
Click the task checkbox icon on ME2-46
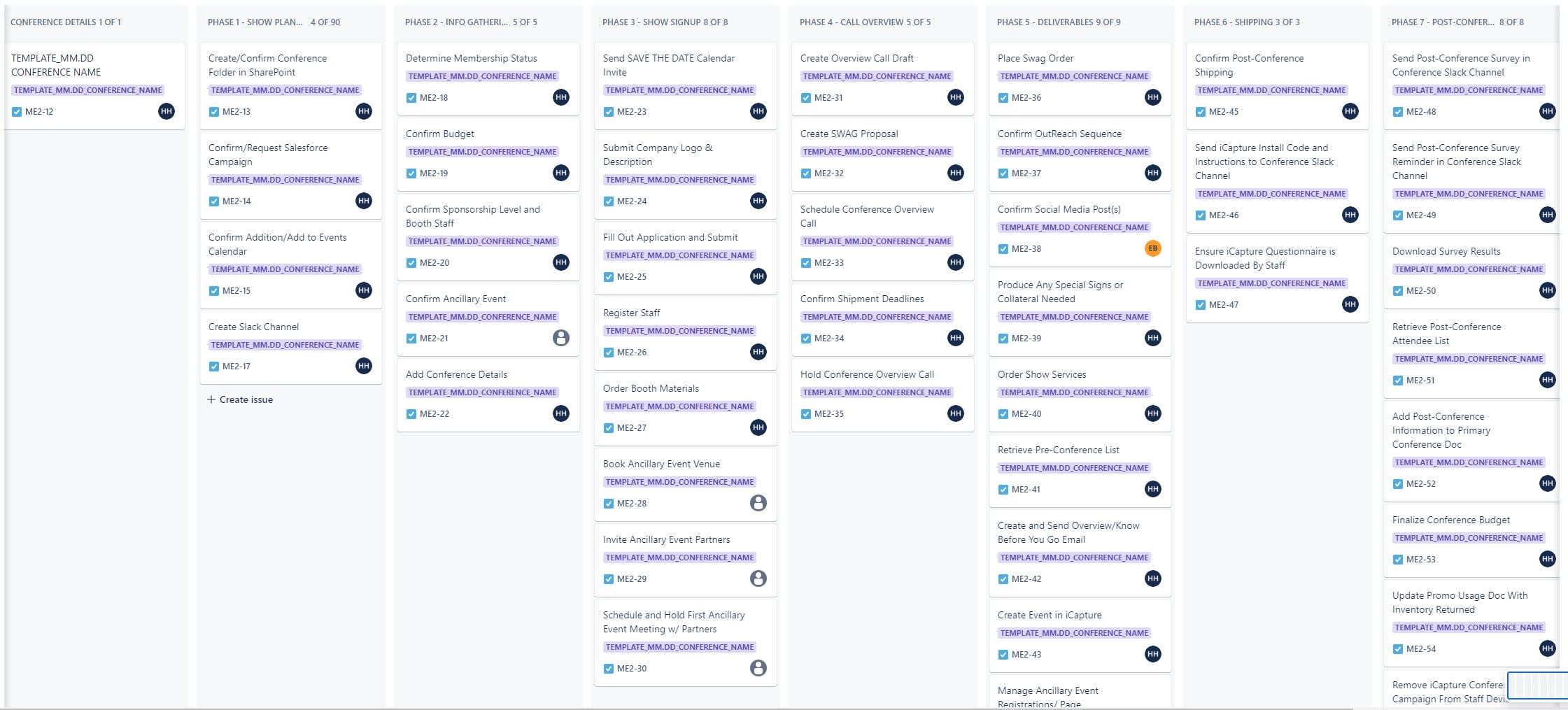(x=1201, y=215)
